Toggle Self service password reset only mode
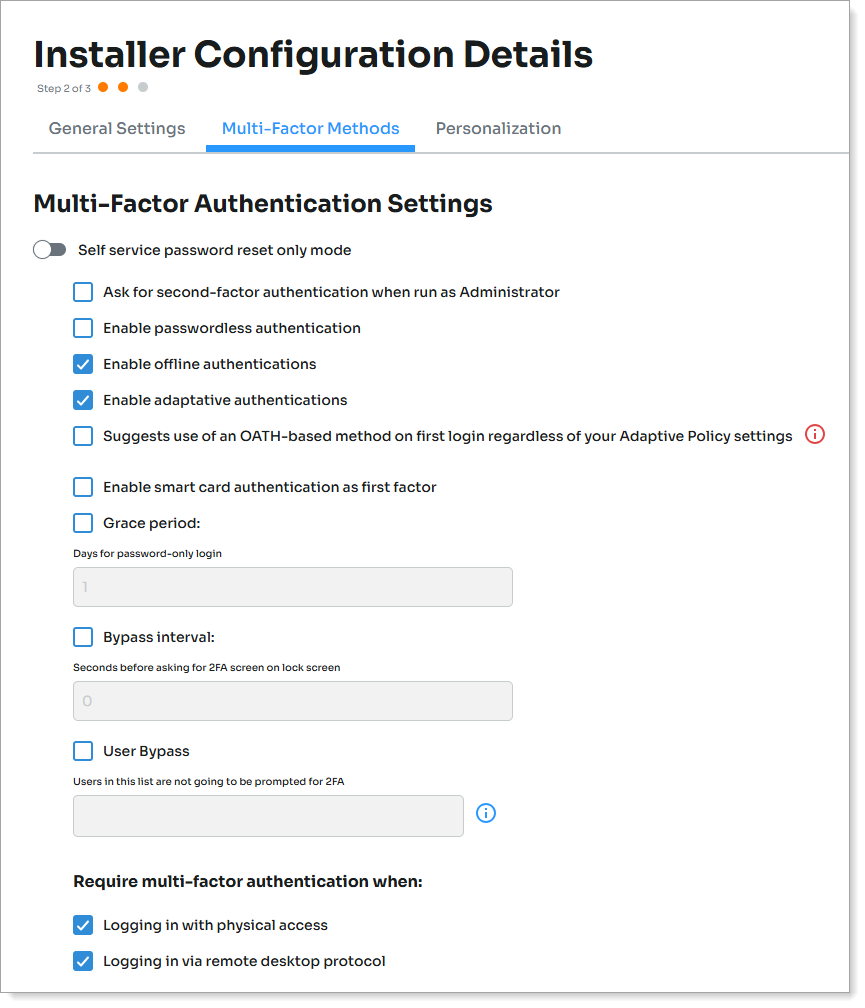The image size is (865, 1008). pos(49,249)
